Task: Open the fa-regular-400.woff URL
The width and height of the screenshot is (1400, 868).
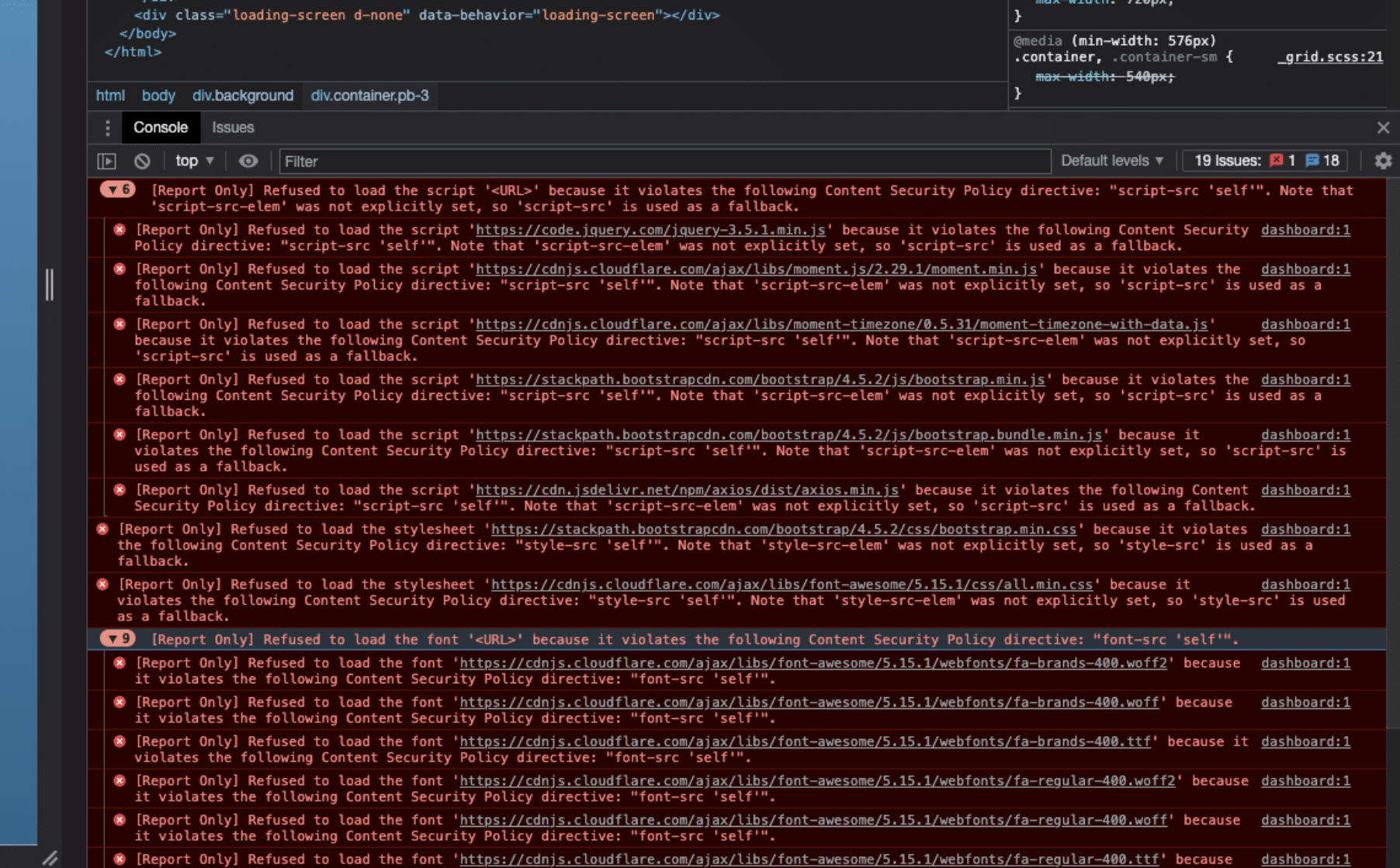Action: [813, 821]
